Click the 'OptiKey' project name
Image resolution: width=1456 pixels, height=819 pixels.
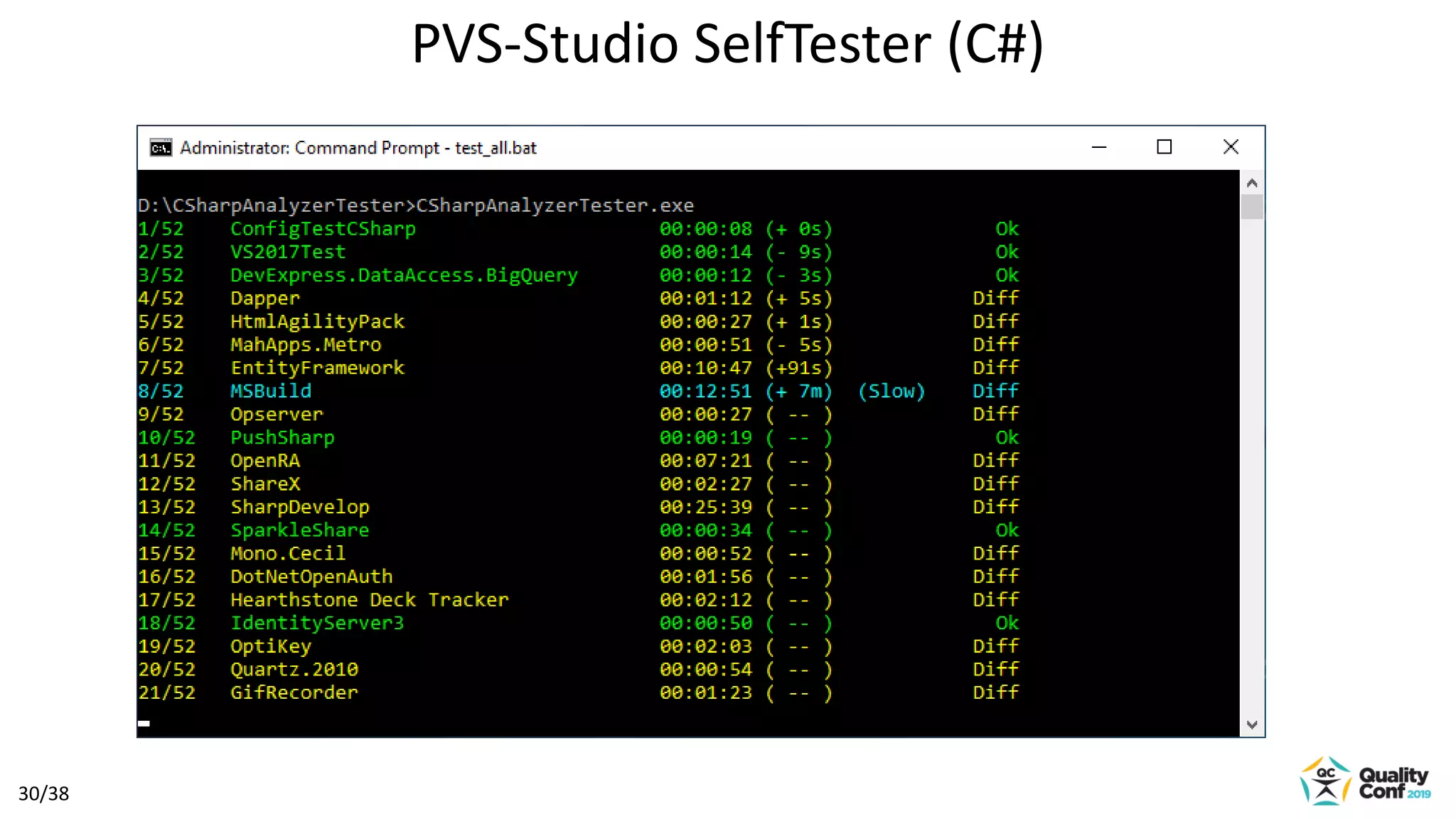tap(271, 646)
